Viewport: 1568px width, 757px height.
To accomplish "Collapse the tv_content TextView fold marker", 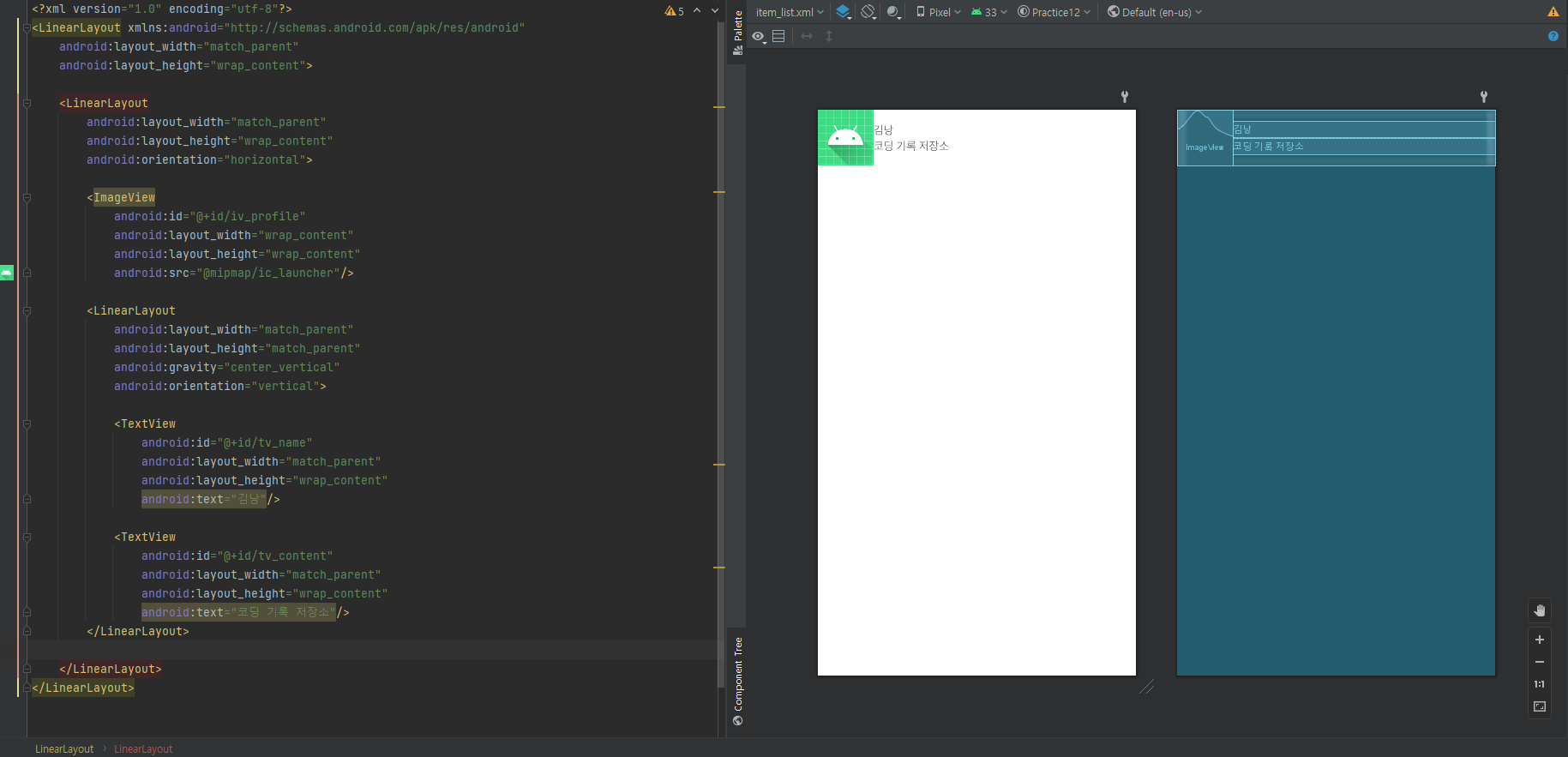I will click(x=27, y=538).
